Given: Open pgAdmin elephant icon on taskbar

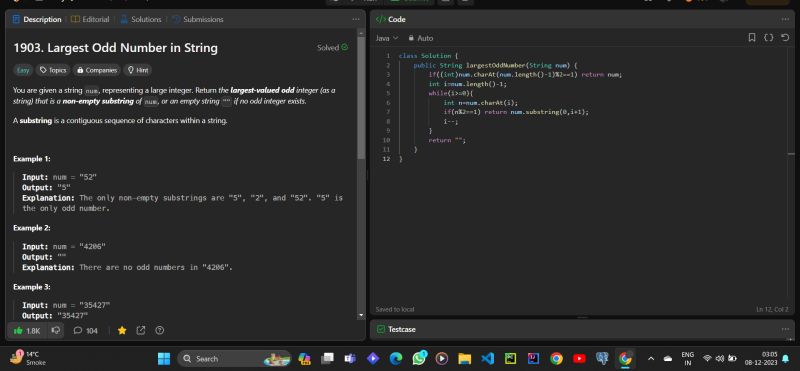Looking at the screenshot, I should (602, 359).
